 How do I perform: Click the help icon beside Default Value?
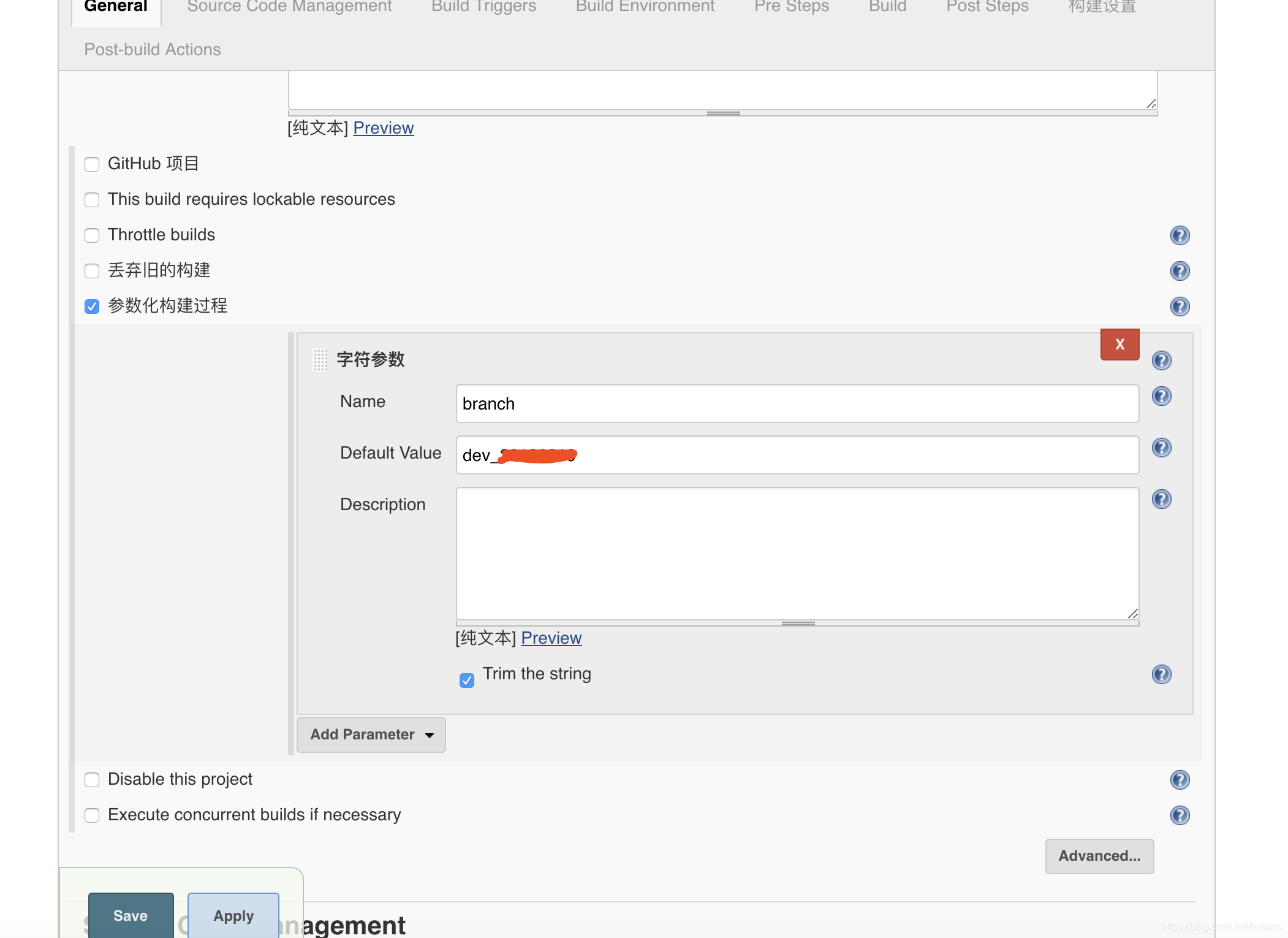point(1161,448)
